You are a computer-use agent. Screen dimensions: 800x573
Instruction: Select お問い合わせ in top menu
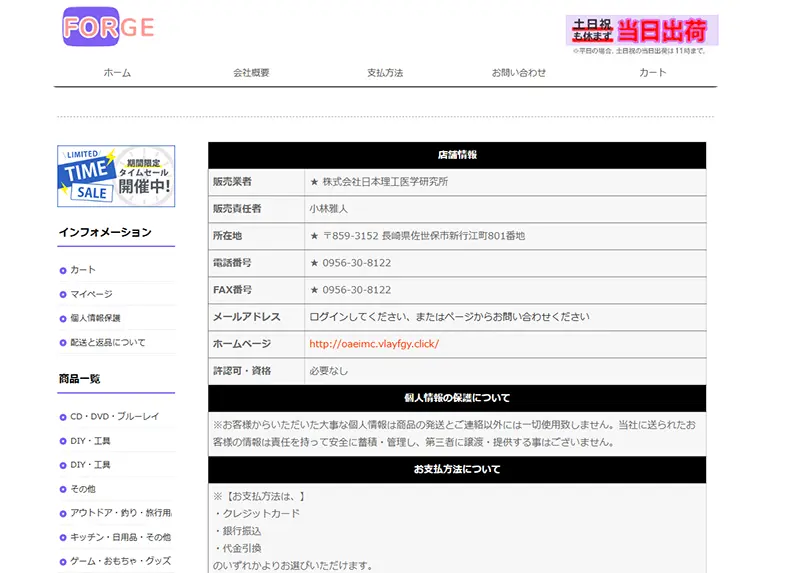tap(518, 73)
